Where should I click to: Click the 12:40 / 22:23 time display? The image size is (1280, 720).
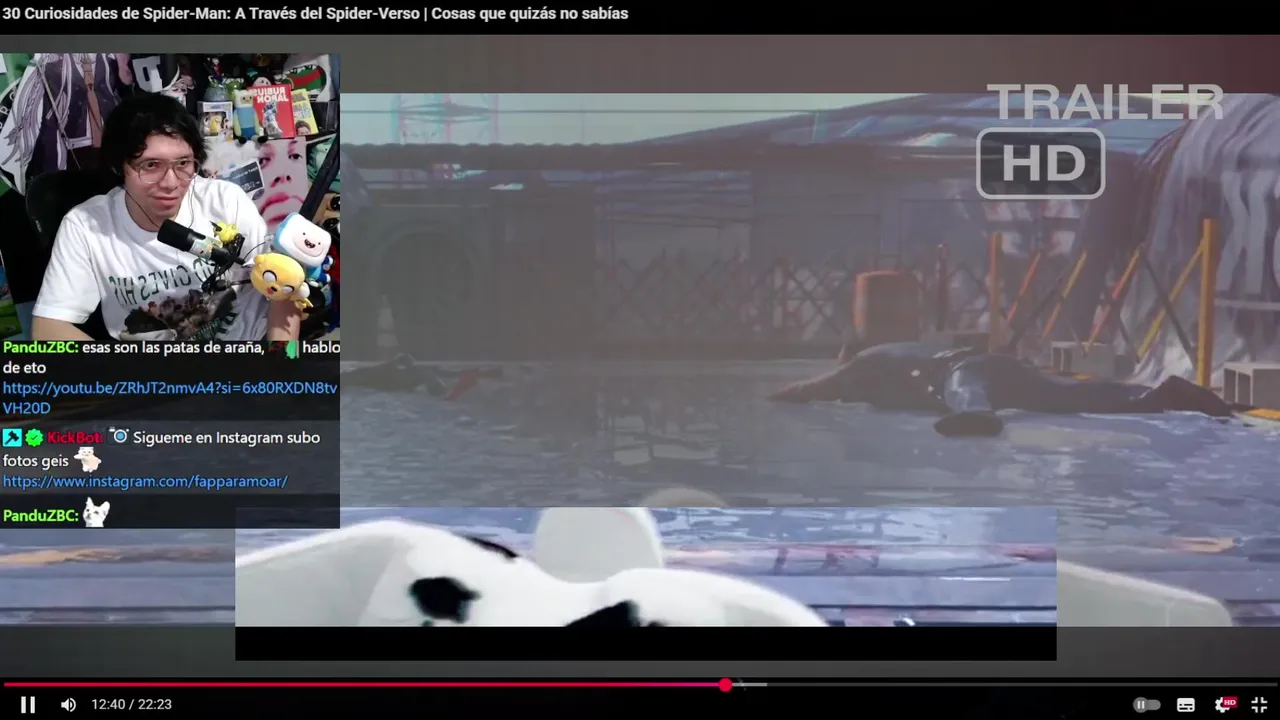coord(131,704)
